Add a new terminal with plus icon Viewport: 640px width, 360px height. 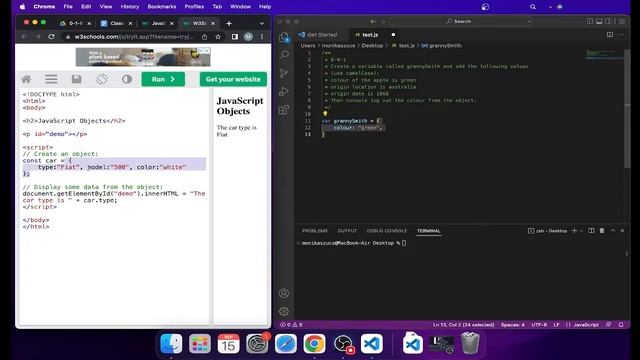pyautogui.click(x=574, y=231)
